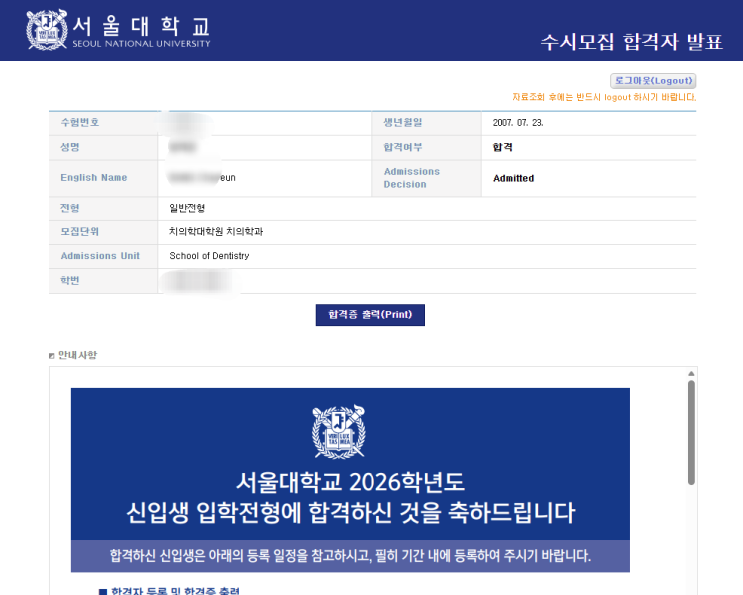Click the registration reminder banner subtitle
This screenshot has height=595, width=743.
coord(350,556)
